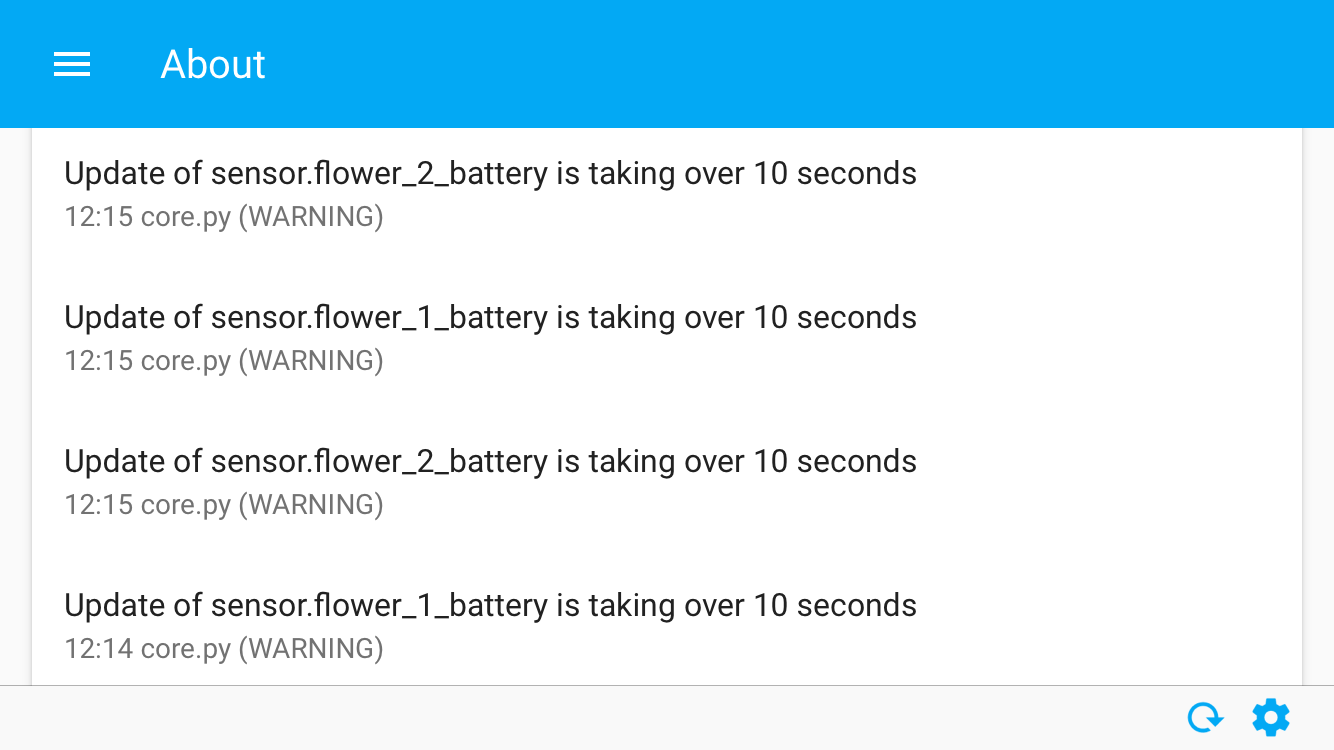Open the 12:15 flower_1_battery warning message
The height and width of the screenshot is (750, 1334).
pyautogui.click(x=491, y=317)
